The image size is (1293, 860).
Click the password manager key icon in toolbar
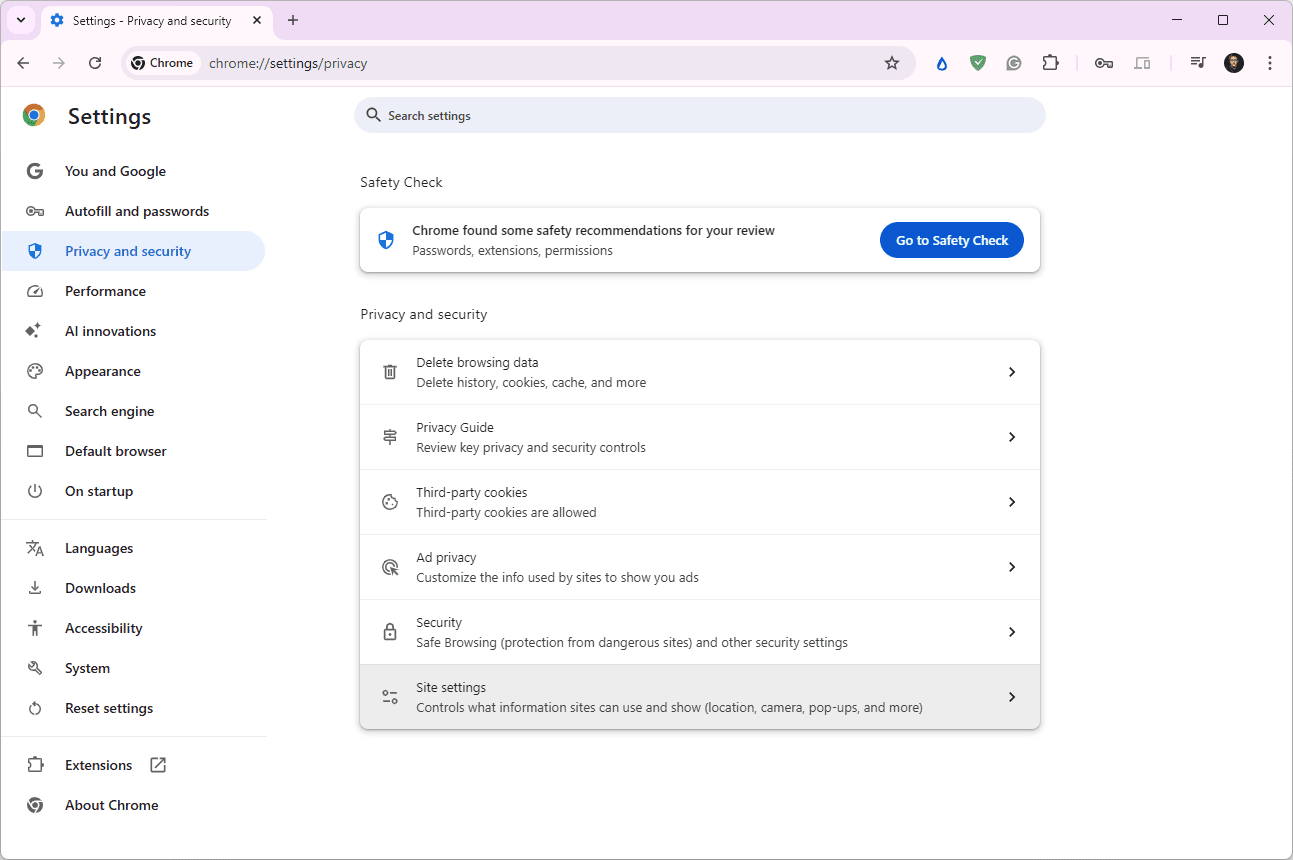1104,63
